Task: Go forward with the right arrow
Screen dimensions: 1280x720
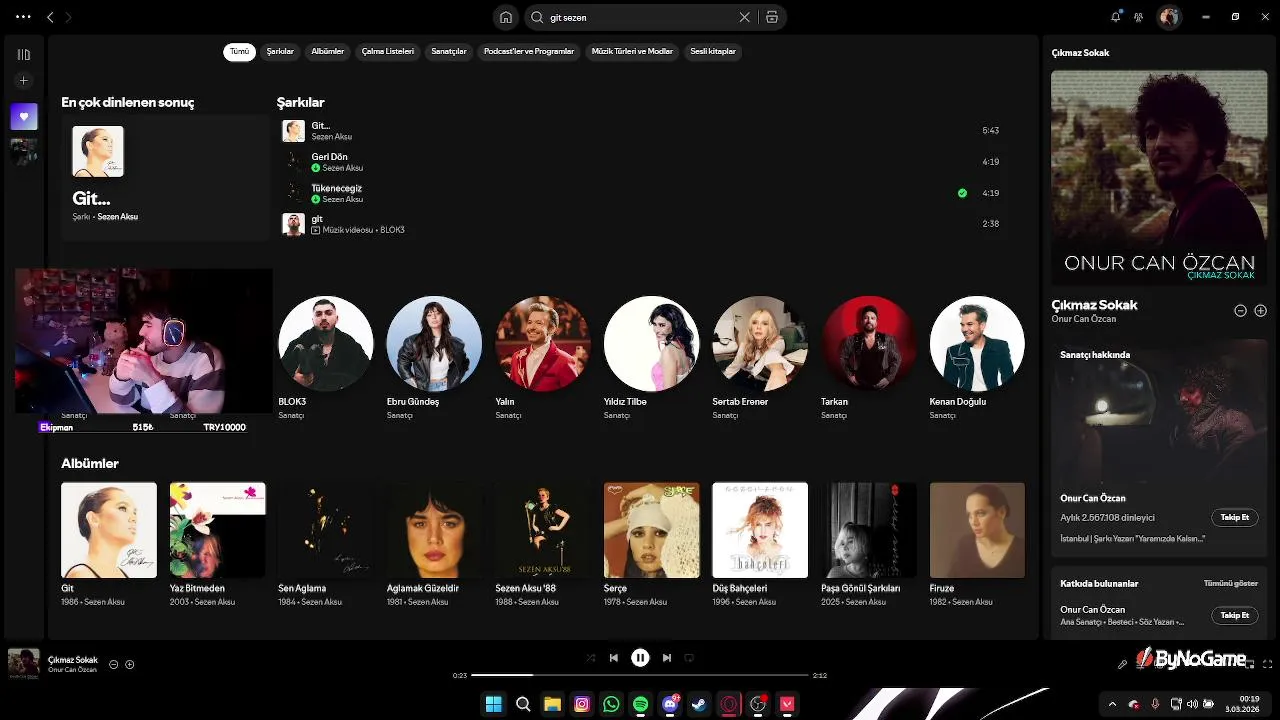Action: pos(68,17)
